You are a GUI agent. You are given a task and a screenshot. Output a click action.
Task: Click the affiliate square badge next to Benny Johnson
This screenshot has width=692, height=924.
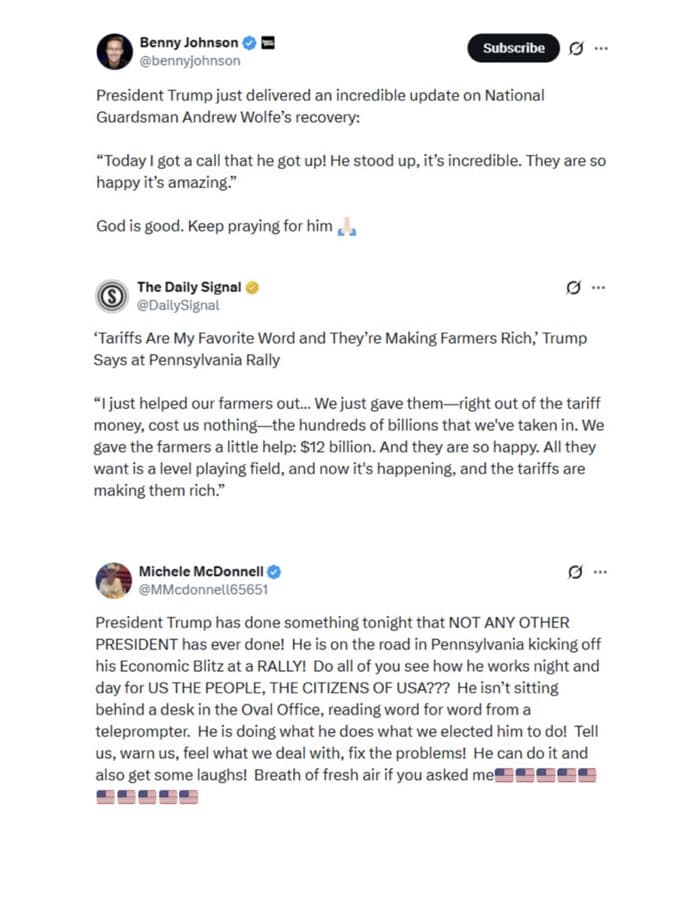point(268,42)
